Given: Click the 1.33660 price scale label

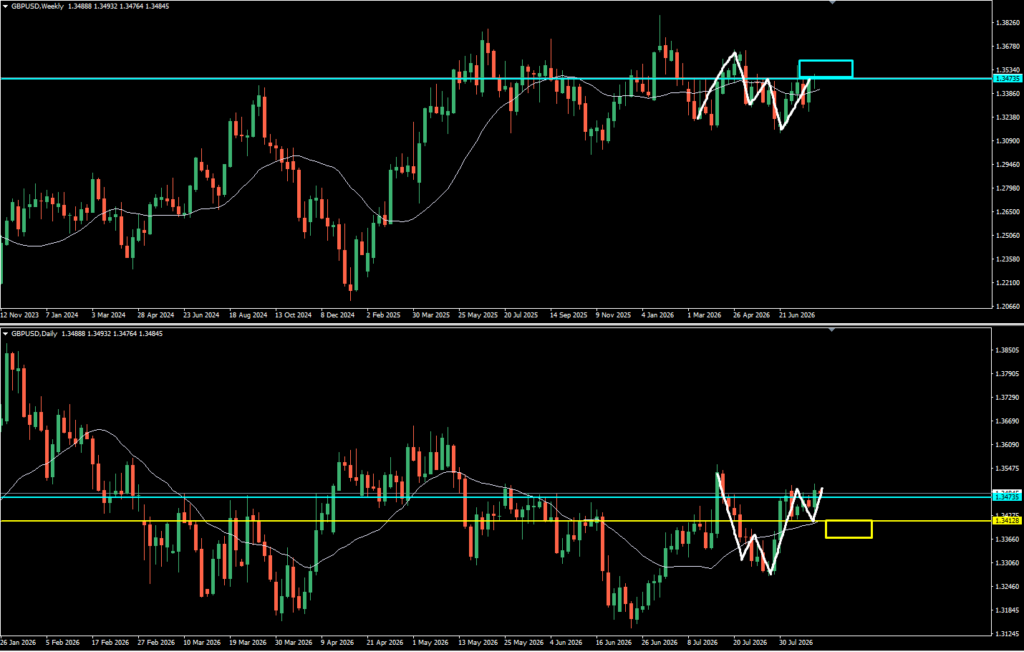Looking at the screenshot, I should click(1008, 540).
